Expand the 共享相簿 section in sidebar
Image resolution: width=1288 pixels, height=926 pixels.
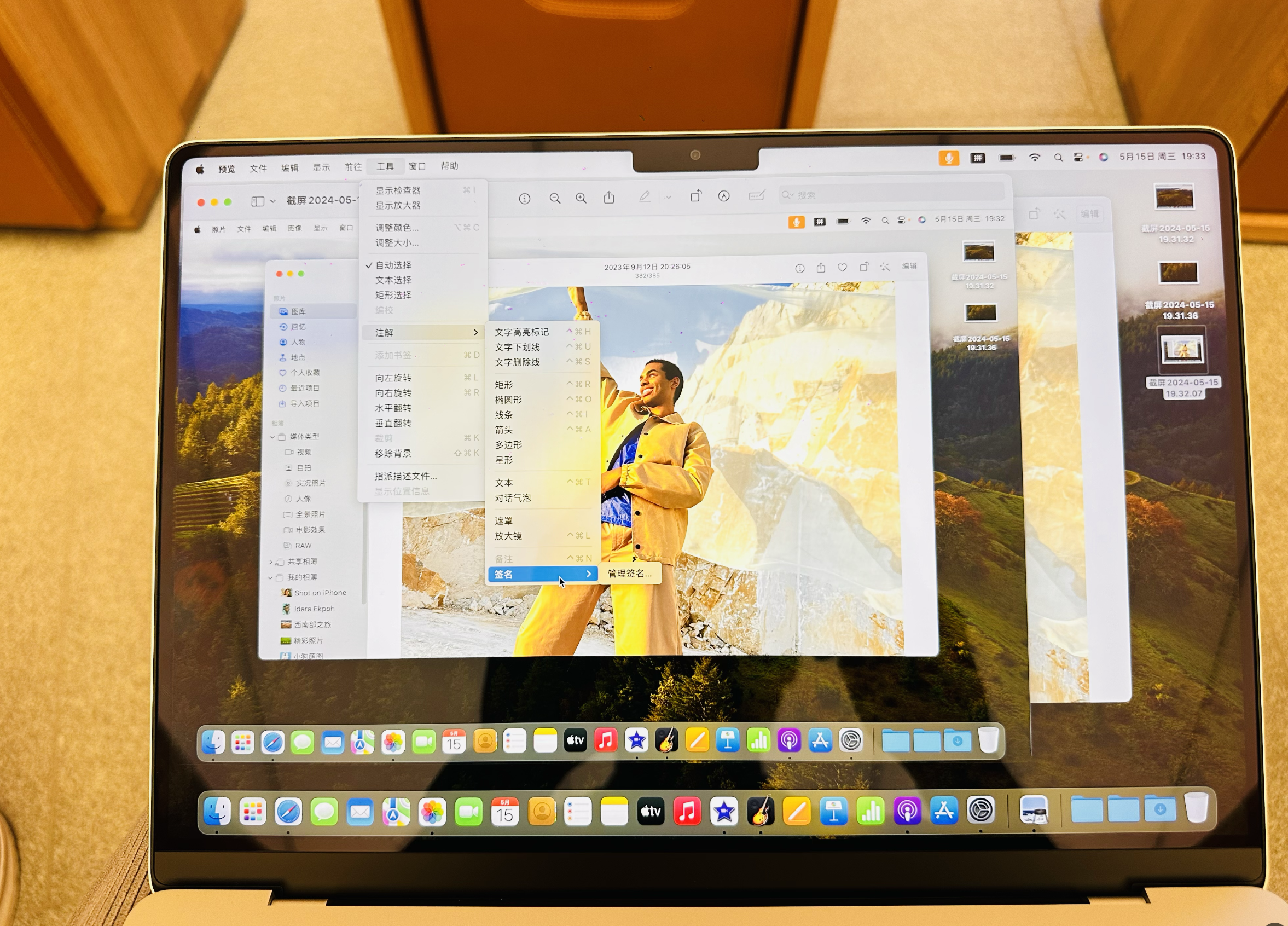click(271, 562)
